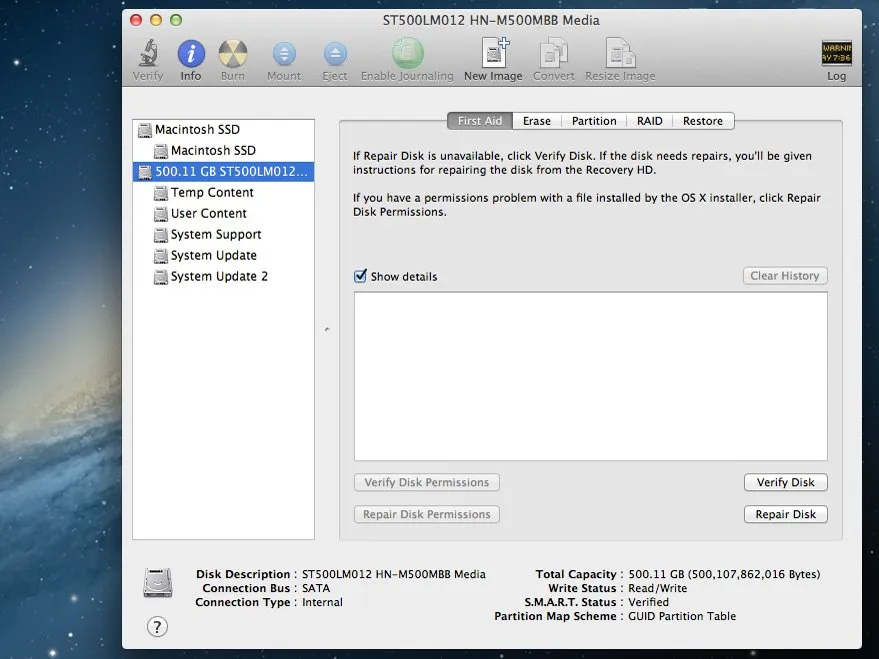
Task: Uncheck the Show details checkbox
Action: (361, 277)
